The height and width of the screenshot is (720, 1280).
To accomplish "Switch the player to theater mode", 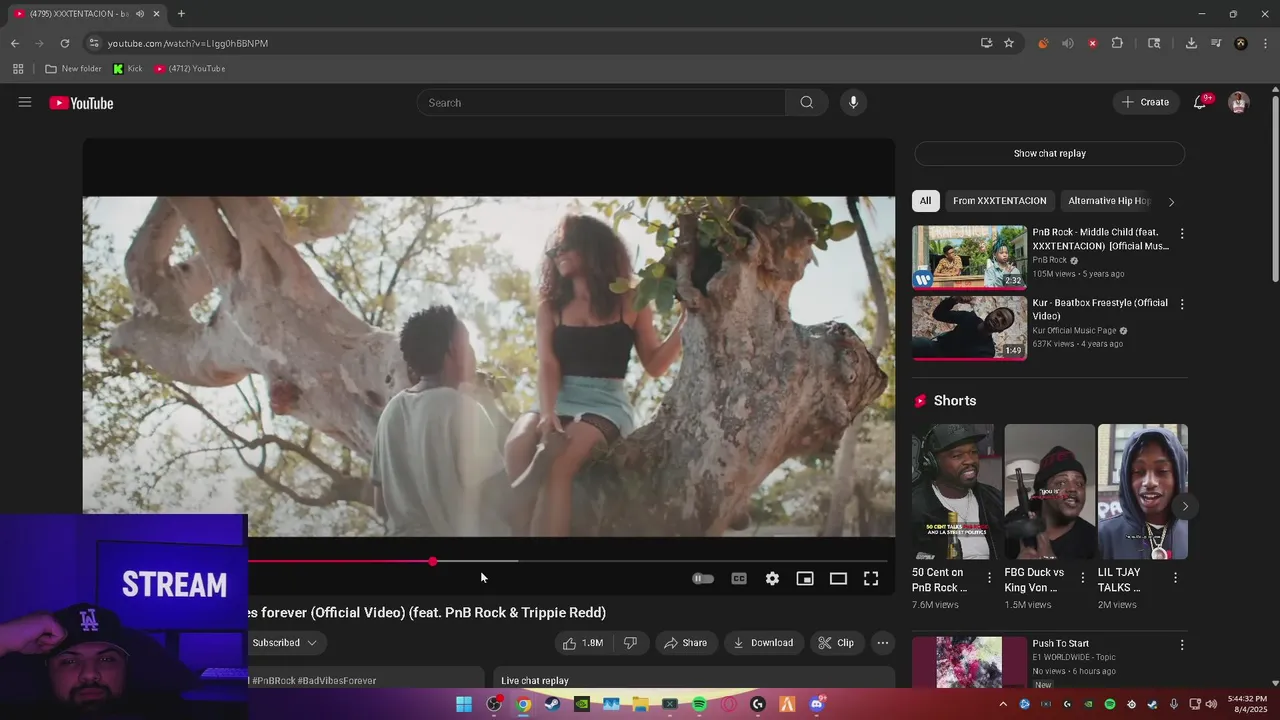I will point(838,579).
